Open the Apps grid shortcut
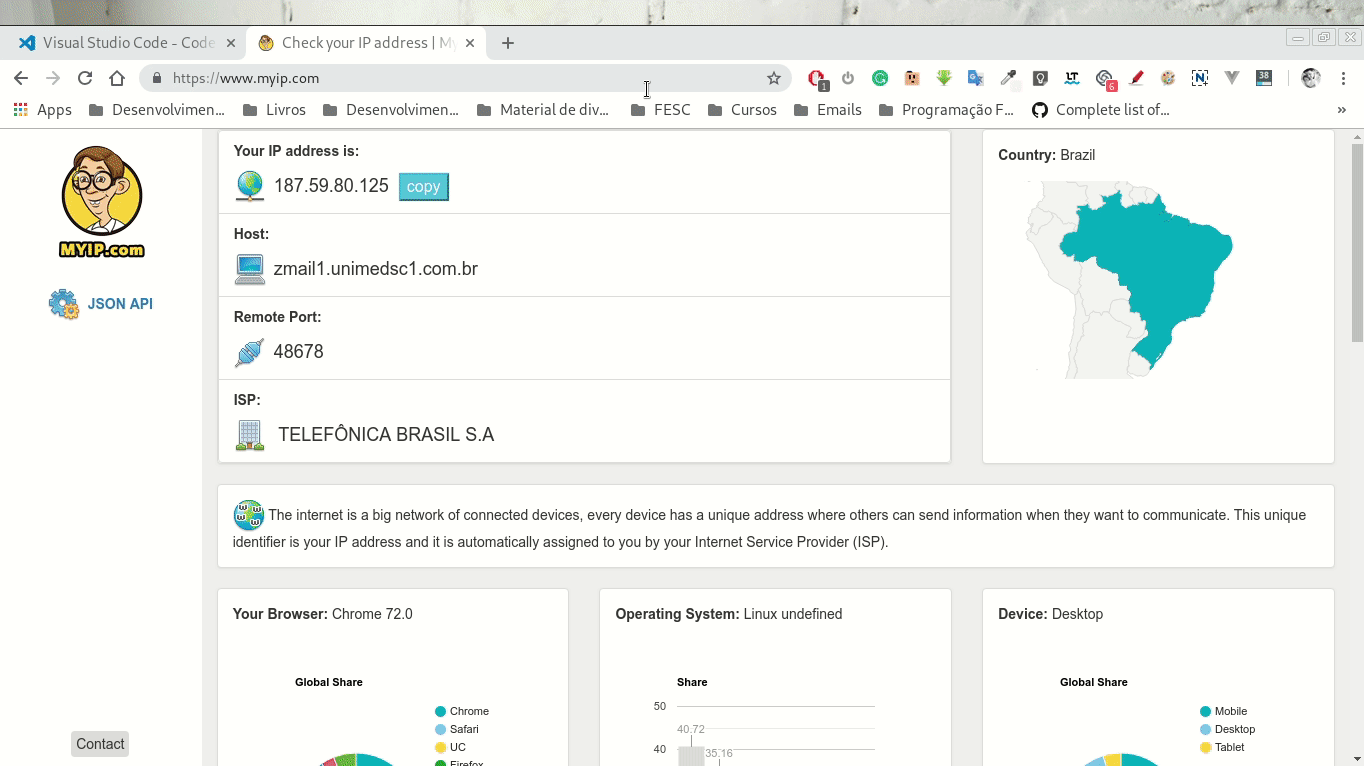Screen dimensions: 1364x766 [43, 110]
